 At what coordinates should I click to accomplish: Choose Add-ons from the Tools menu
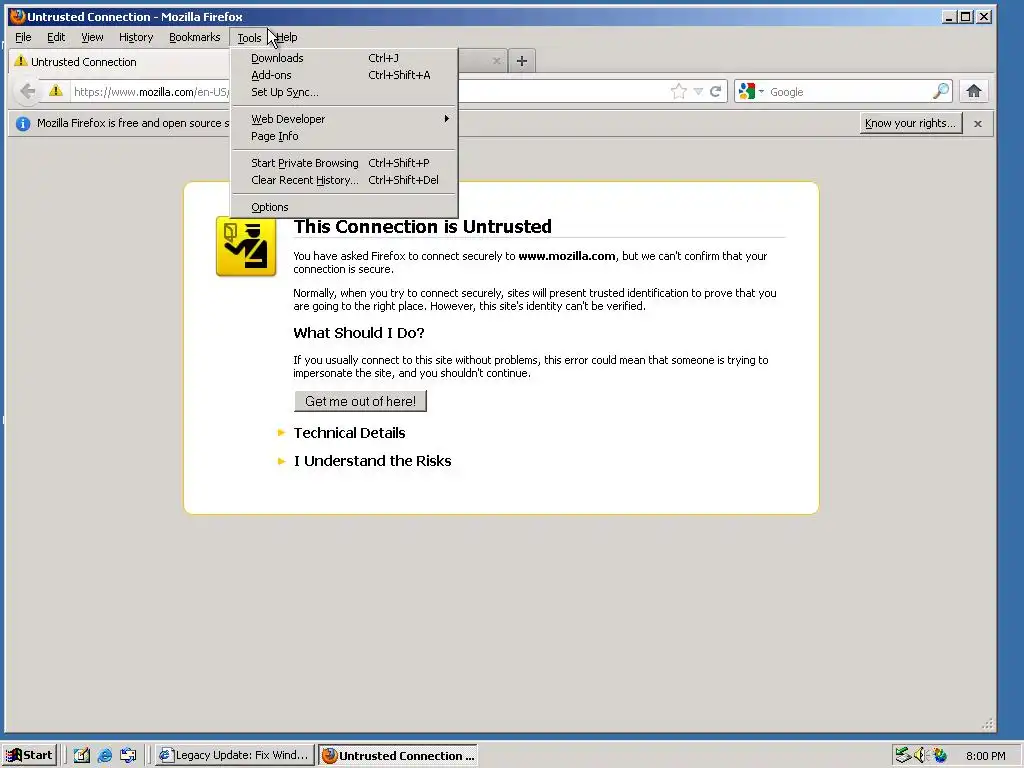[344, 75]
